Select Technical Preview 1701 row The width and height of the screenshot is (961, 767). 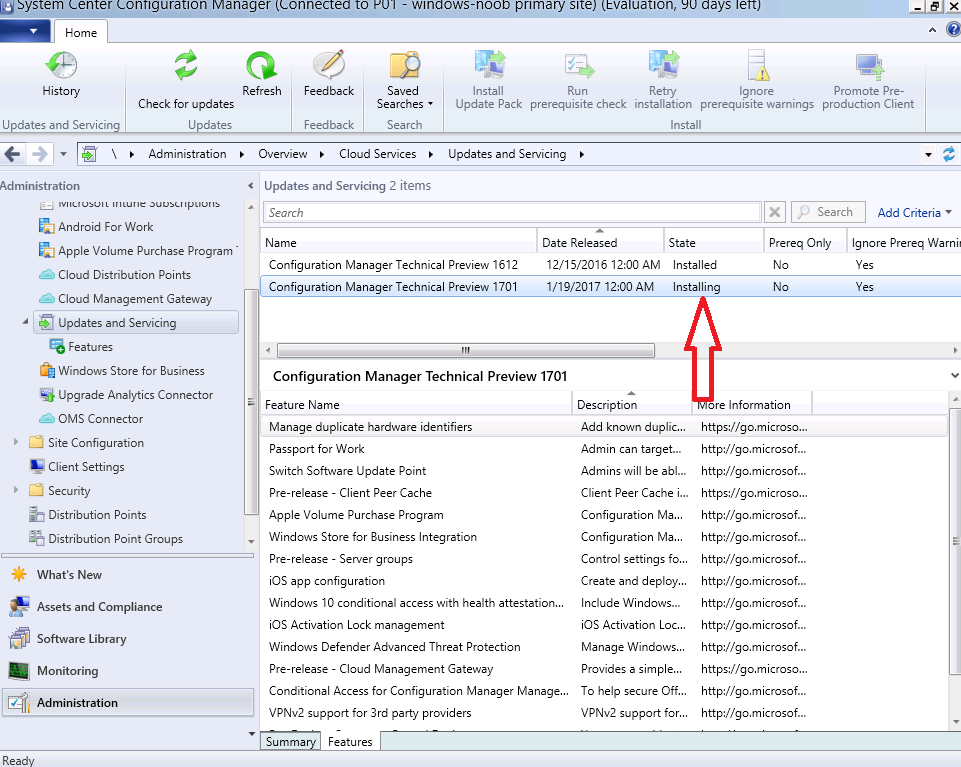[x=610, y=287]
